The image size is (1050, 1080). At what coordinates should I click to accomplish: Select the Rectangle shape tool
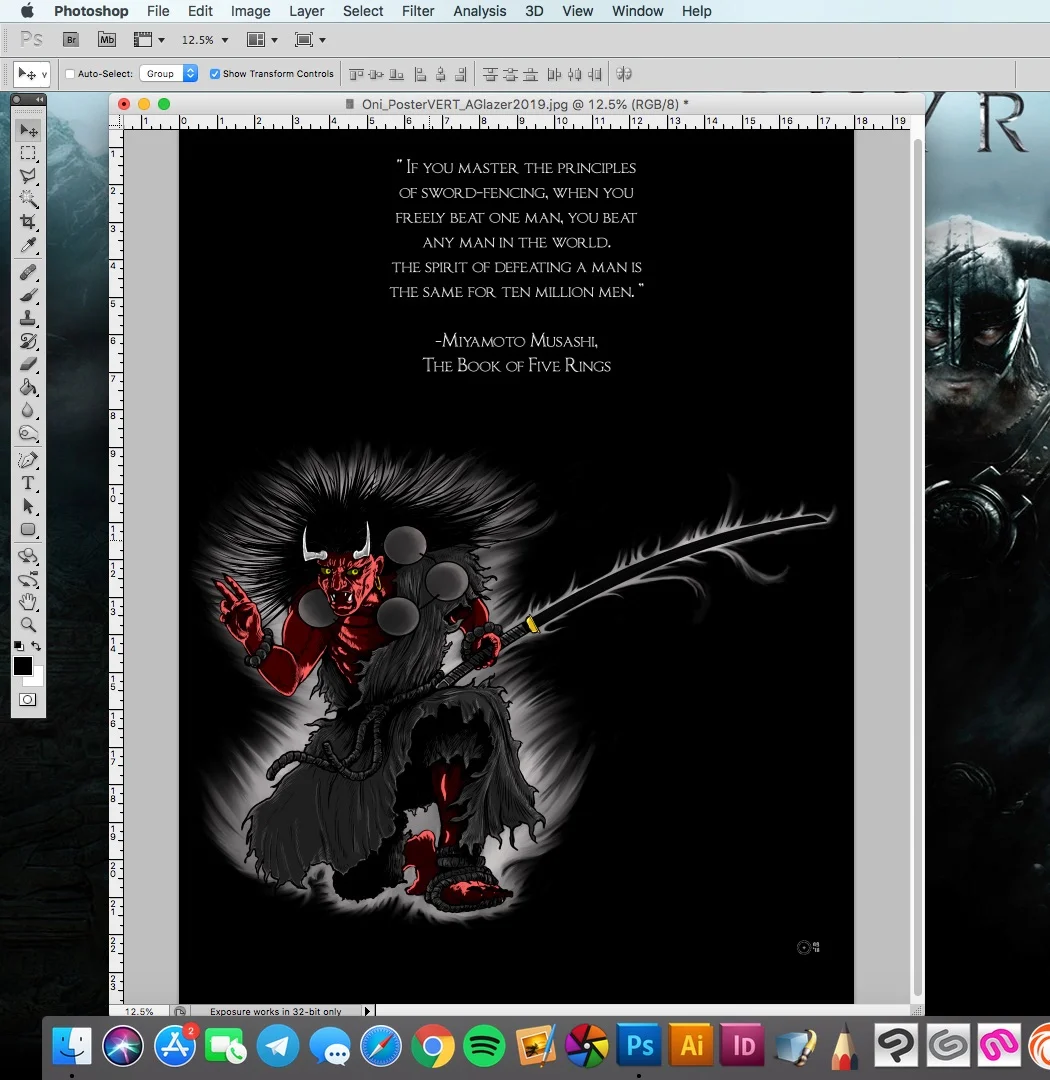tap(28, 530)
